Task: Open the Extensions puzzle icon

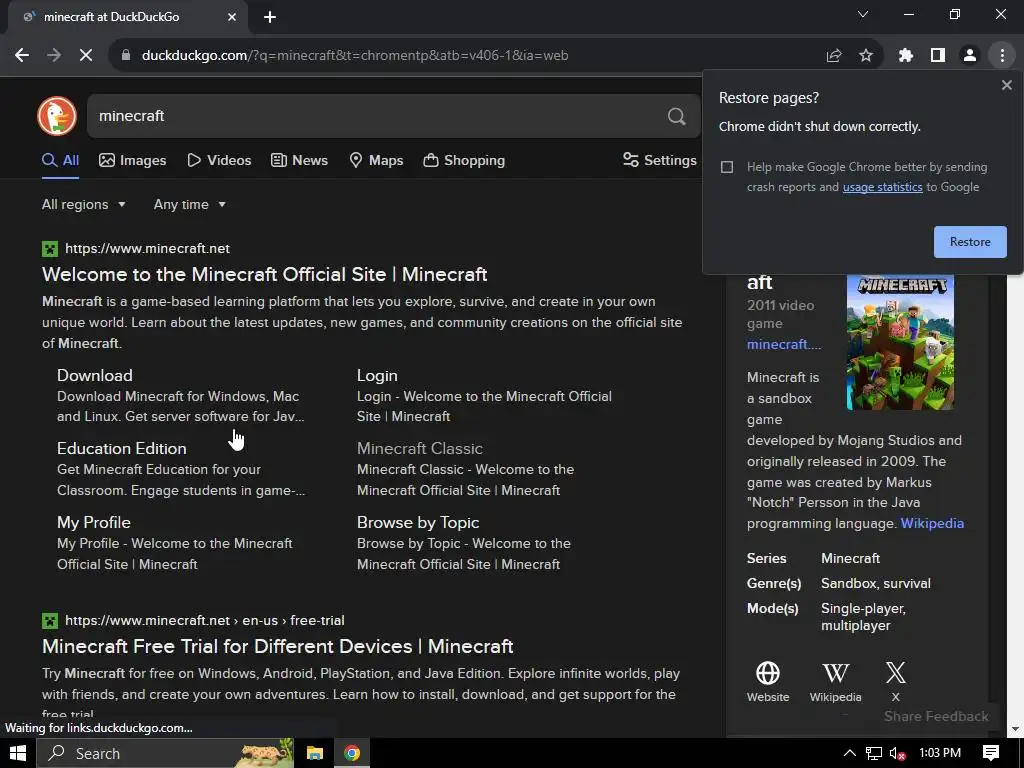Action: pyautogui.click(x=906, y=56)
